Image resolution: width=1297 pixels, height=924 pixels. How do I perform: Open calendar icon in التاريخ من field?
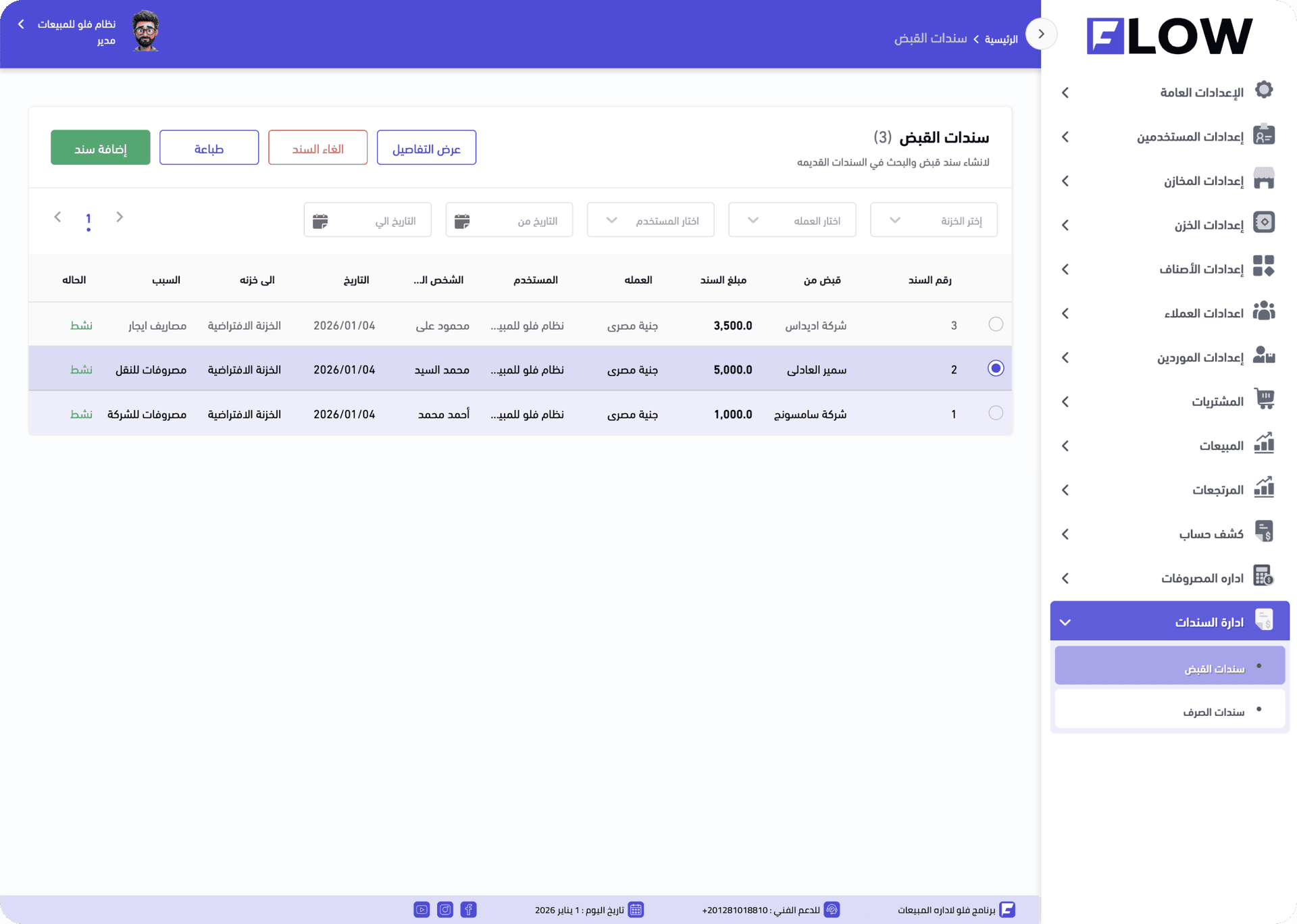[462, 221]
